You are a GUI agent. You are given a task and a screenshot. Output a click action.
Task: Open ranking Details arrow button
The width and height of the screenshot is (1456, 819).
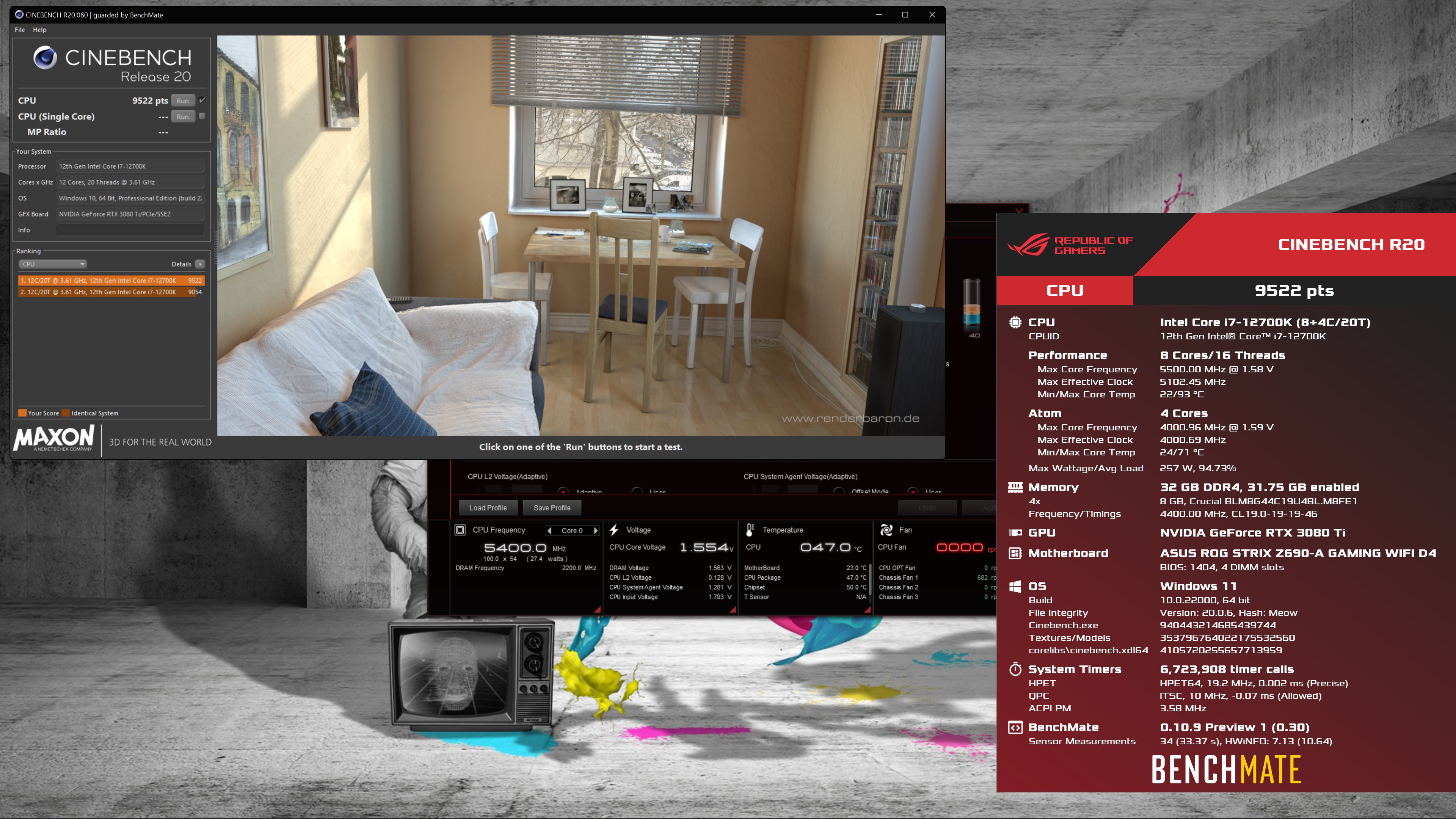click(199, 264)
